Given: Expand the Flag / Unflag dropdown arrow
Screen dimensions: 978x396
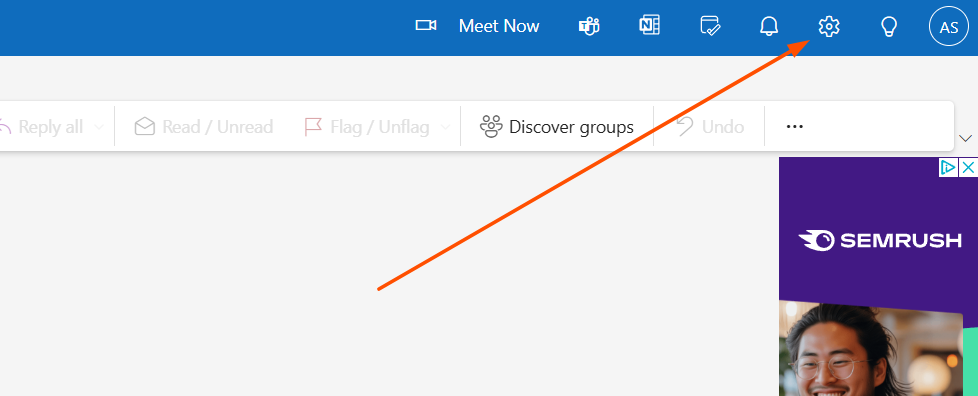Looking at the screenshot, I should [445, 127].
